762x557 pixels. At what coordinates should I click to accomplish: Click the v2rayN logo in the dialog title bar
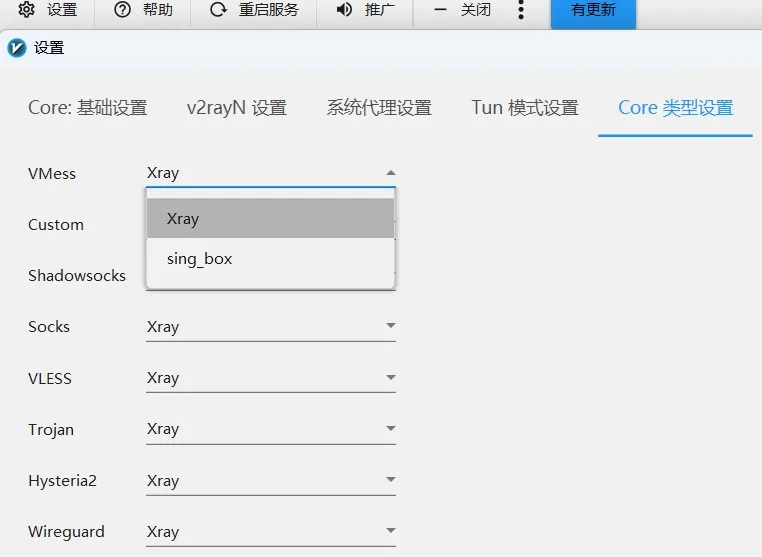coord(17,48)
